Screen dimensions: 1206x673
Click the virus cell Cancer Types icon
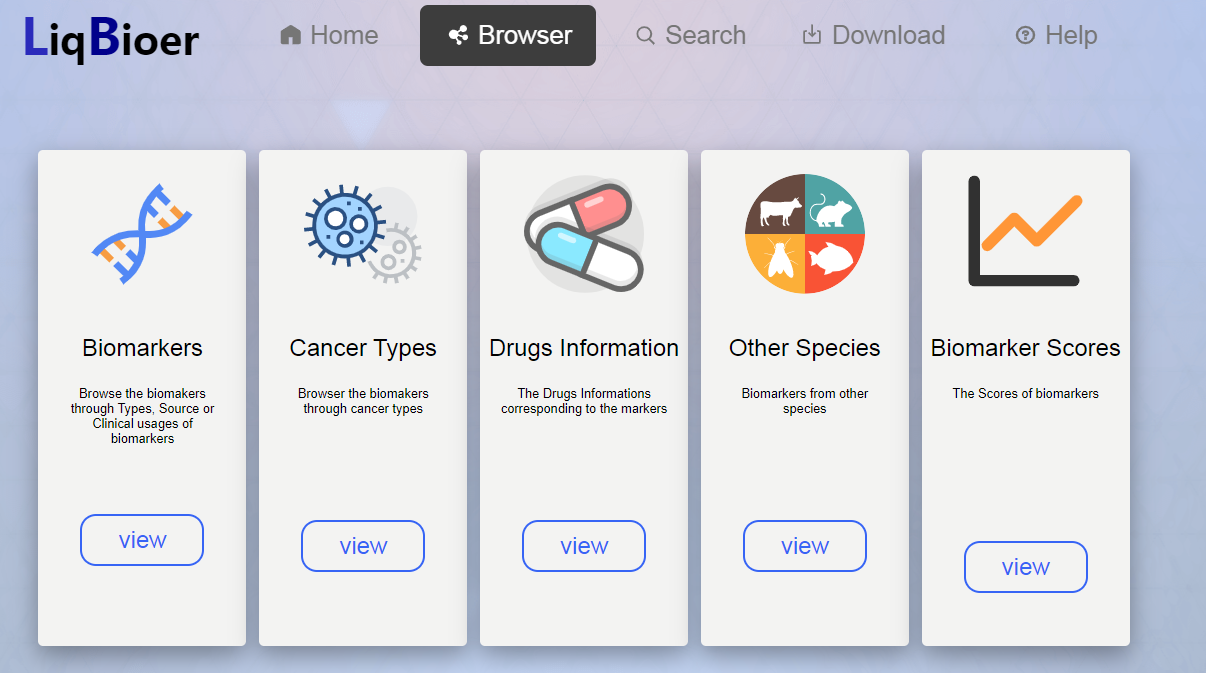362,233
